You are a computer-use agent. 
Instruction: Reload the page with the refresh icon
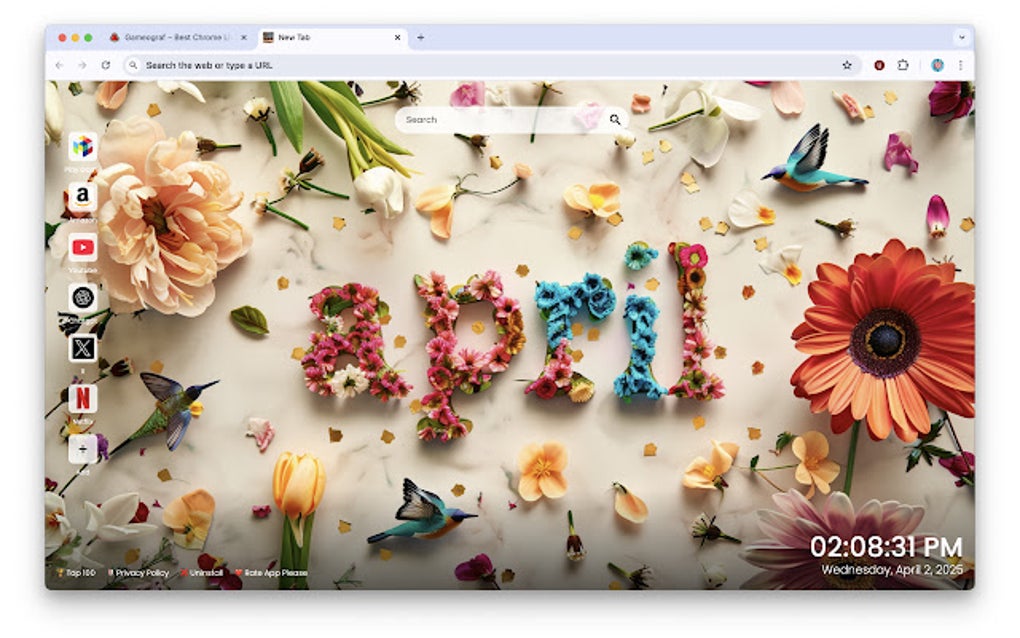point(105,64)
